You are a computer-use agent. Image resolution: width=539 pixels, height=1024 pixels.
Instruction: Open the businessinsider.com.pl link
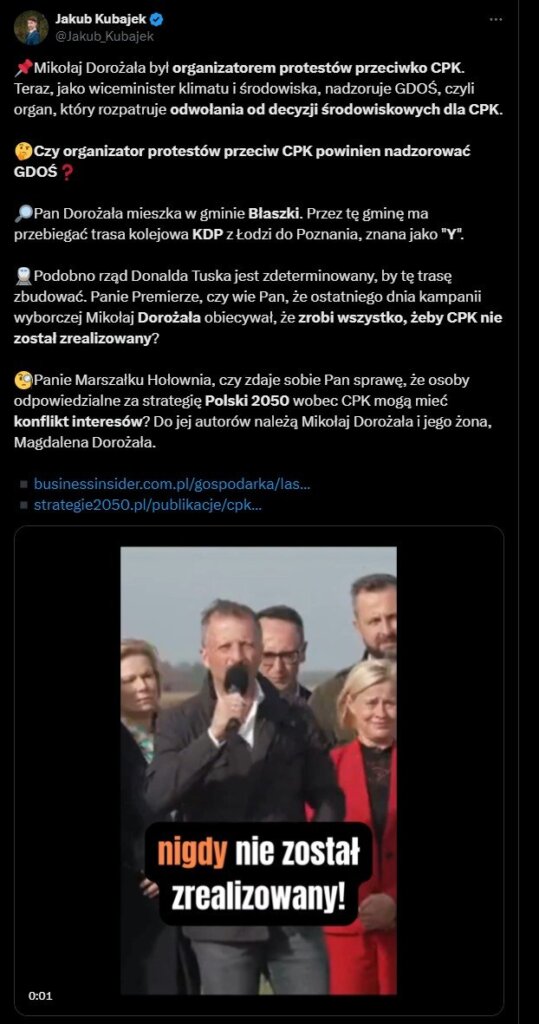[172, 484]
